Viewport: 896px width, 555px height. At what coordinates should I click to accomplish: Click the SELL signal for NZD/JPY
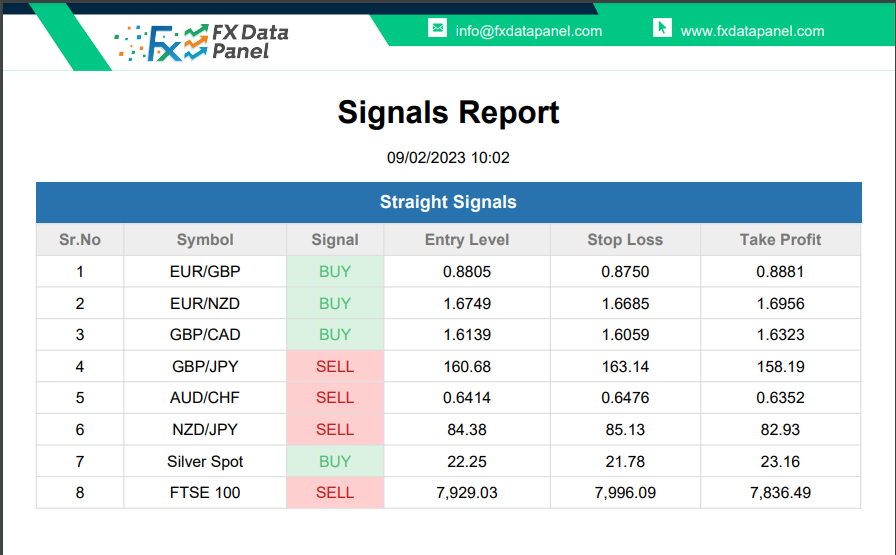pos(335,429)
